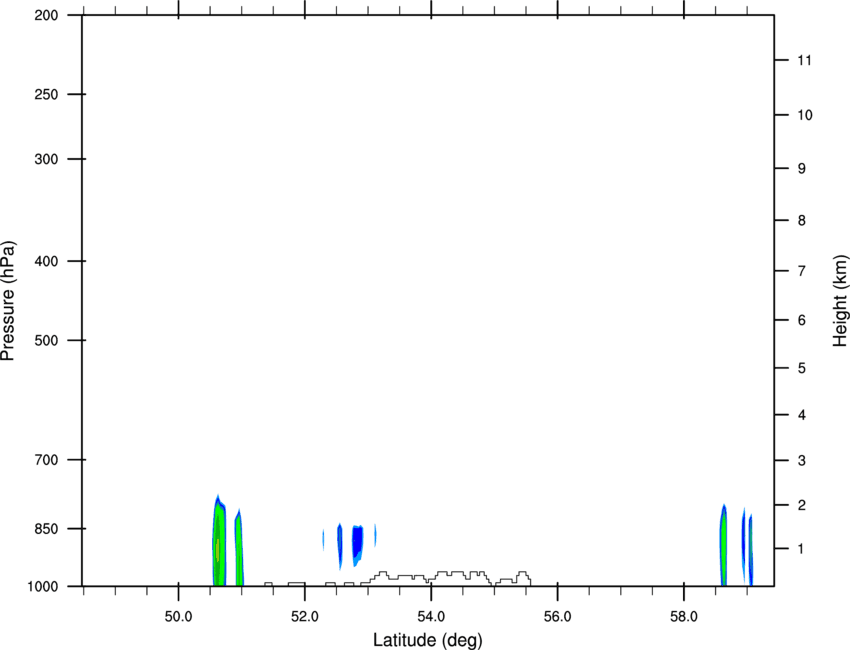
Task: Click the 11 km height label
Action: 804,60
